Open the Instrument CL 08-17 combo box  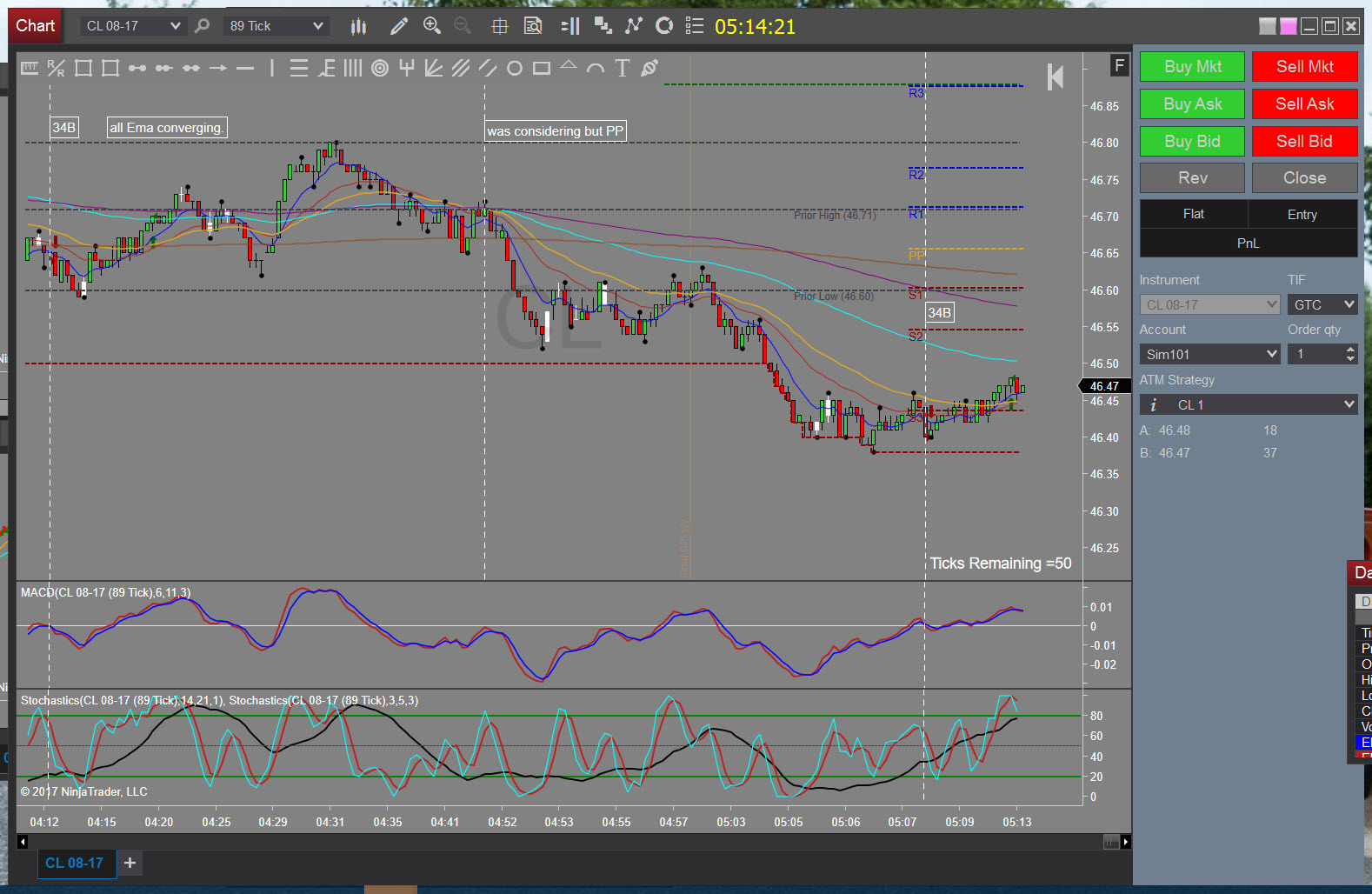tap(1209, 304)
